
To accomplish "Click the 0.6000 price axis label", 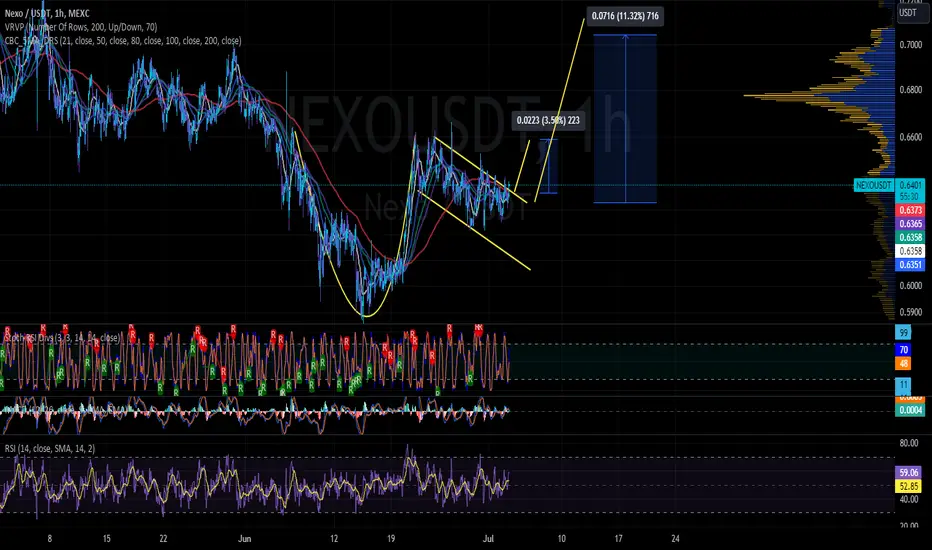I will tap(911, 285).
